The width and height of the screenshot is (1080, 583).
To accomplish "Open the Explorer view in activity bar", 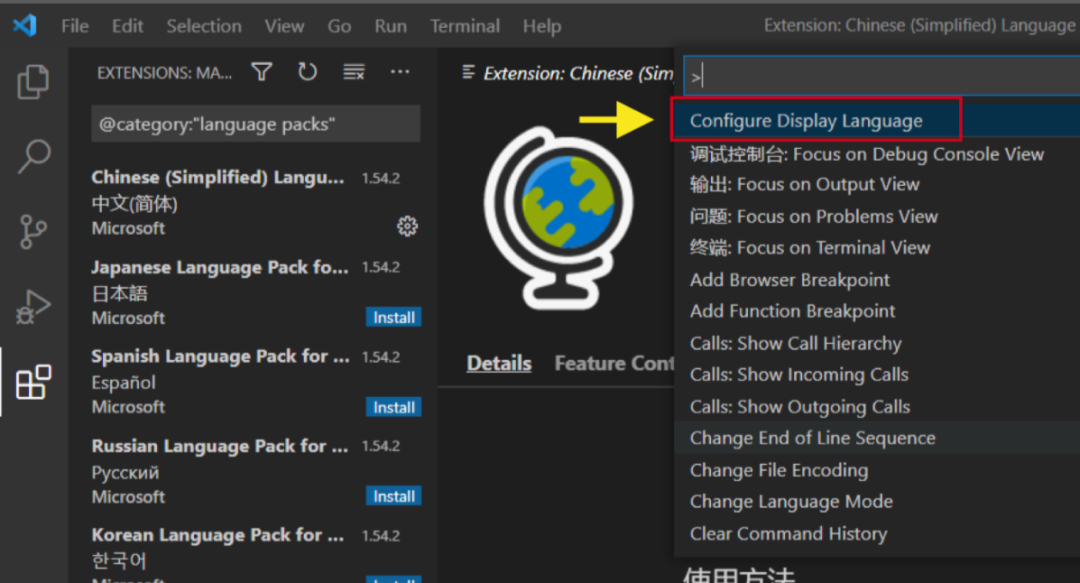I will tap(33, 82).
